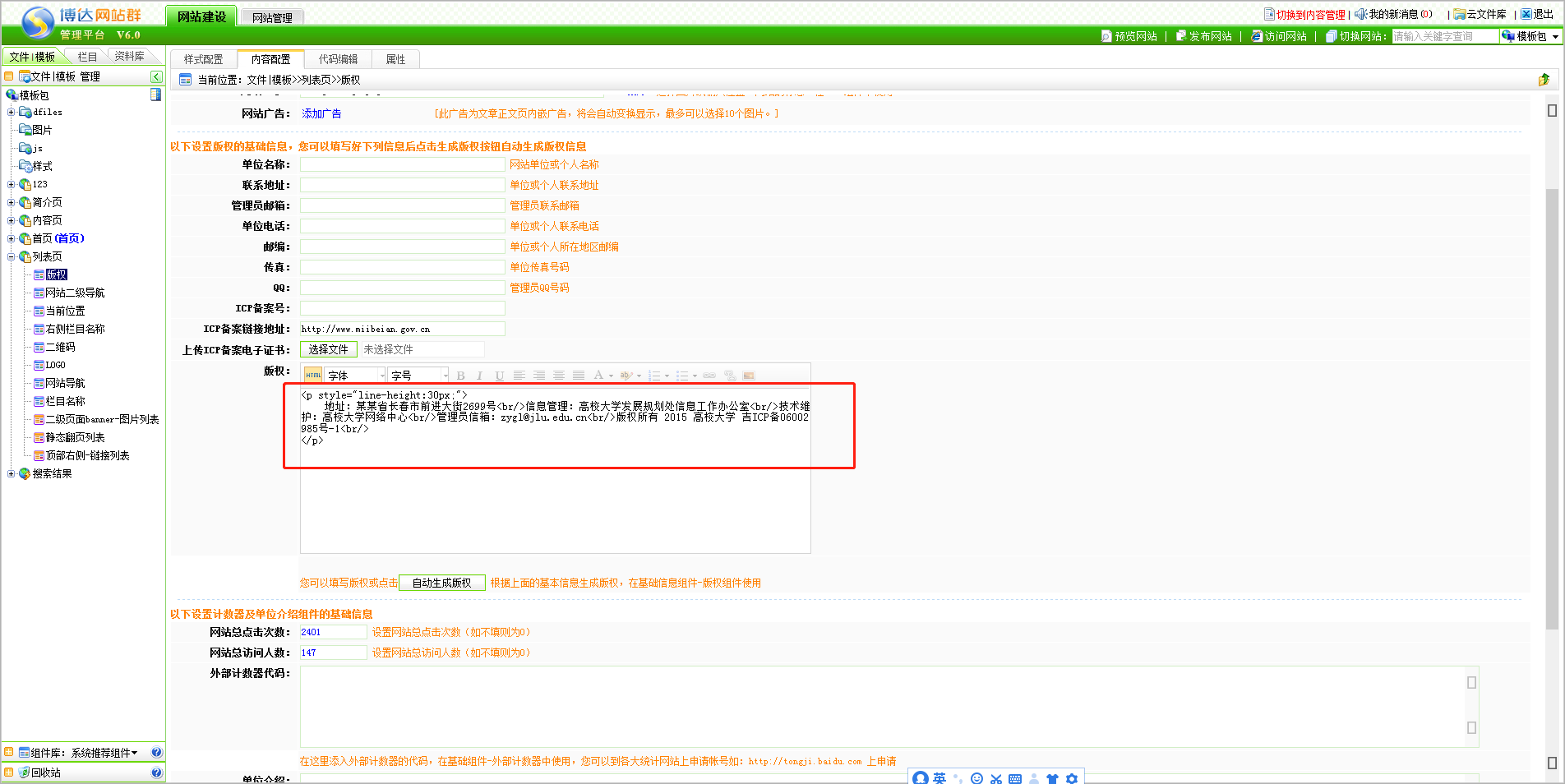The width and height of the screenshot is (1565, 784).
Task: Expand the 搜索结果 tree node
Action: [x=11, y=473]
